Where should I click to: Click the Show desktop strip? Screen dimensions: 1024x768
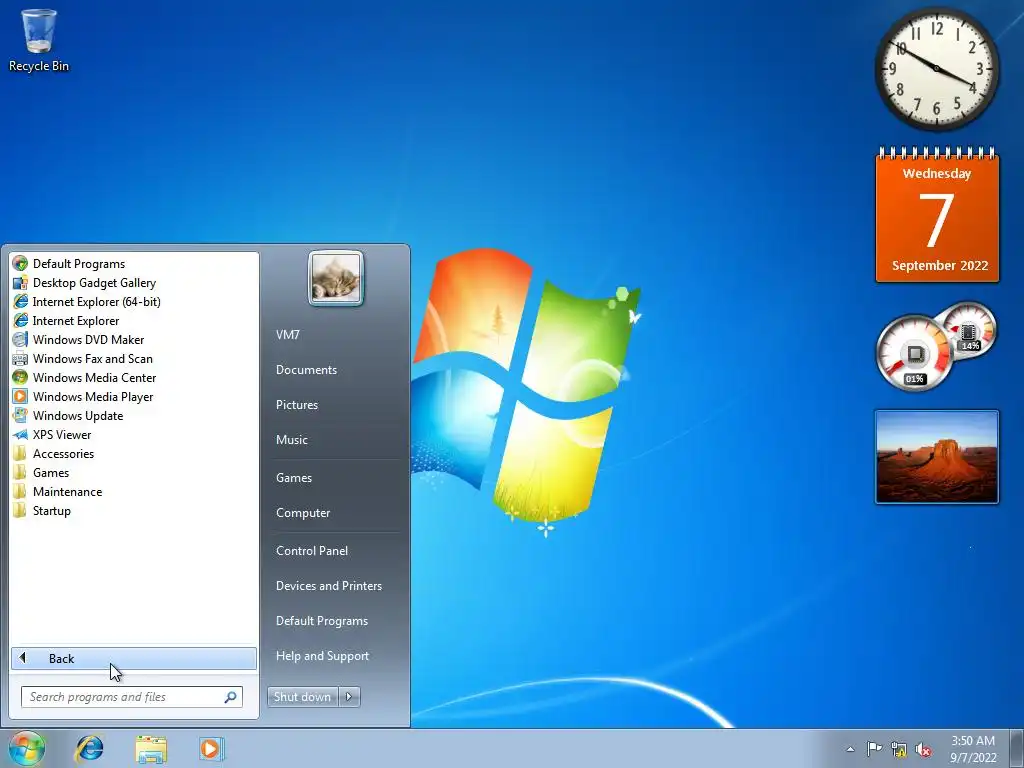(1016, 748)
